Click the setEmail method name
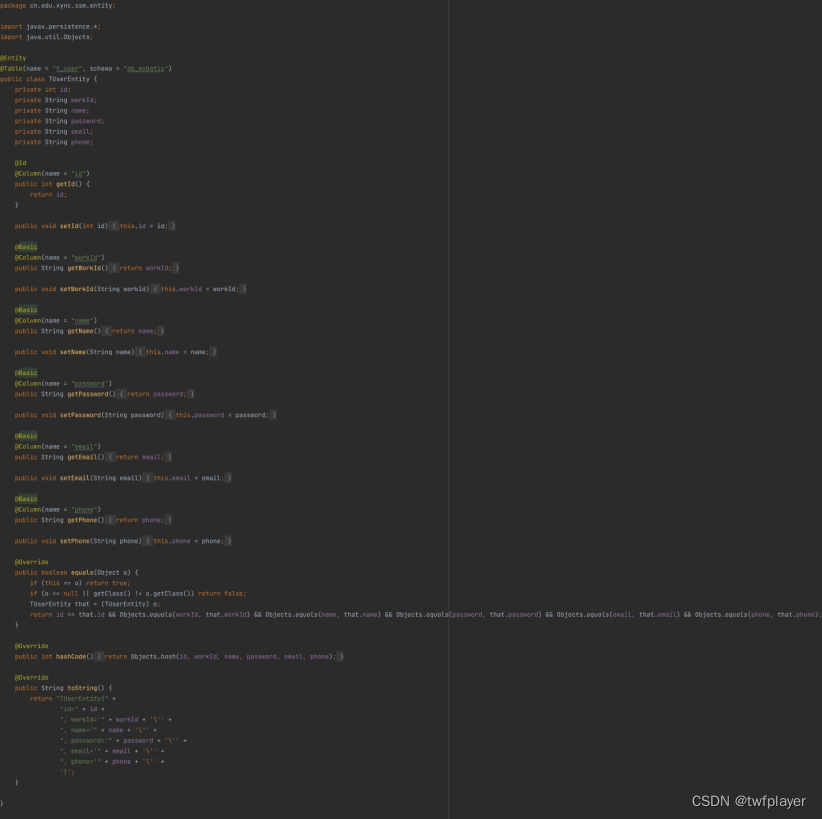 pos(74,478)
